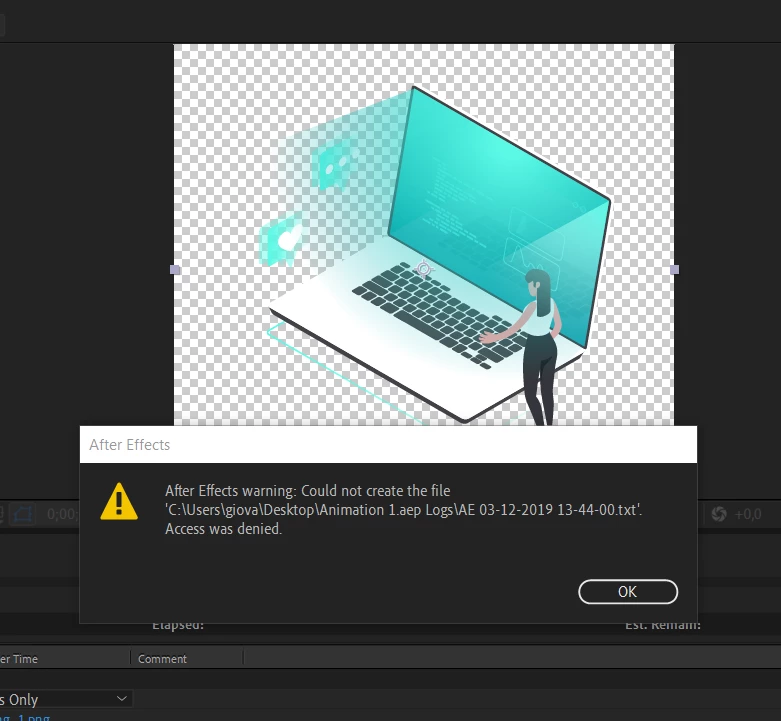The height and width of the screenshot is (721, 781).
Task: Click the 'Access was denied.' text
Action: coord(224,529)
